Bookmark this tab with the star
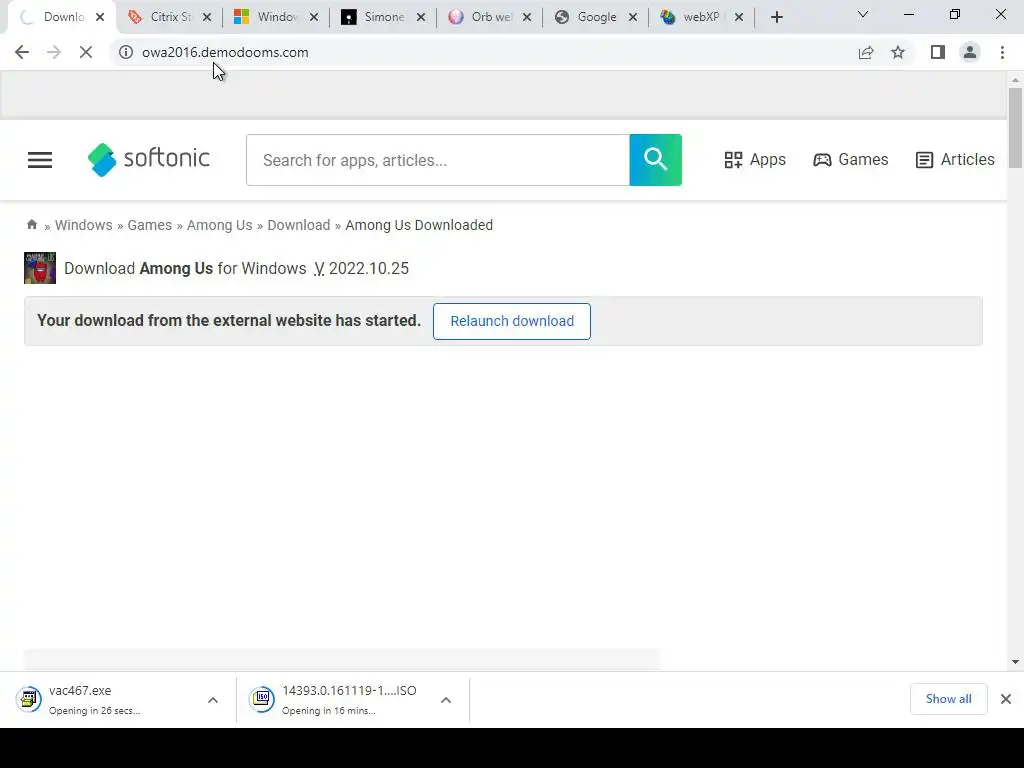Viewport: 1024px width, 768px height. [898, 52]
